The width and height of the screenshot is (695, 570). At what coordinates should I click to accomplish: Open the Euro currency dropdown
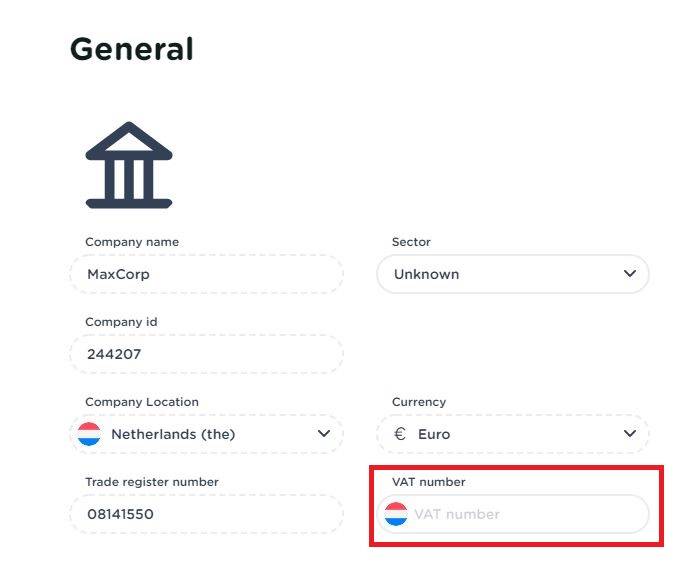[510, 434]
